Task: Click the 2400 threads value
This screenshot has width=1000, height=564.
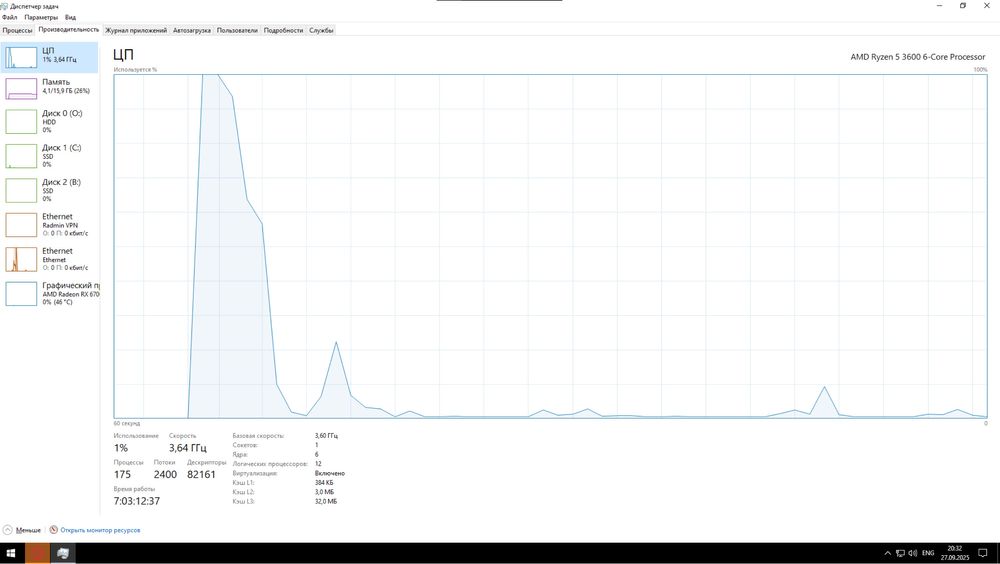Action: click(165, 474)
